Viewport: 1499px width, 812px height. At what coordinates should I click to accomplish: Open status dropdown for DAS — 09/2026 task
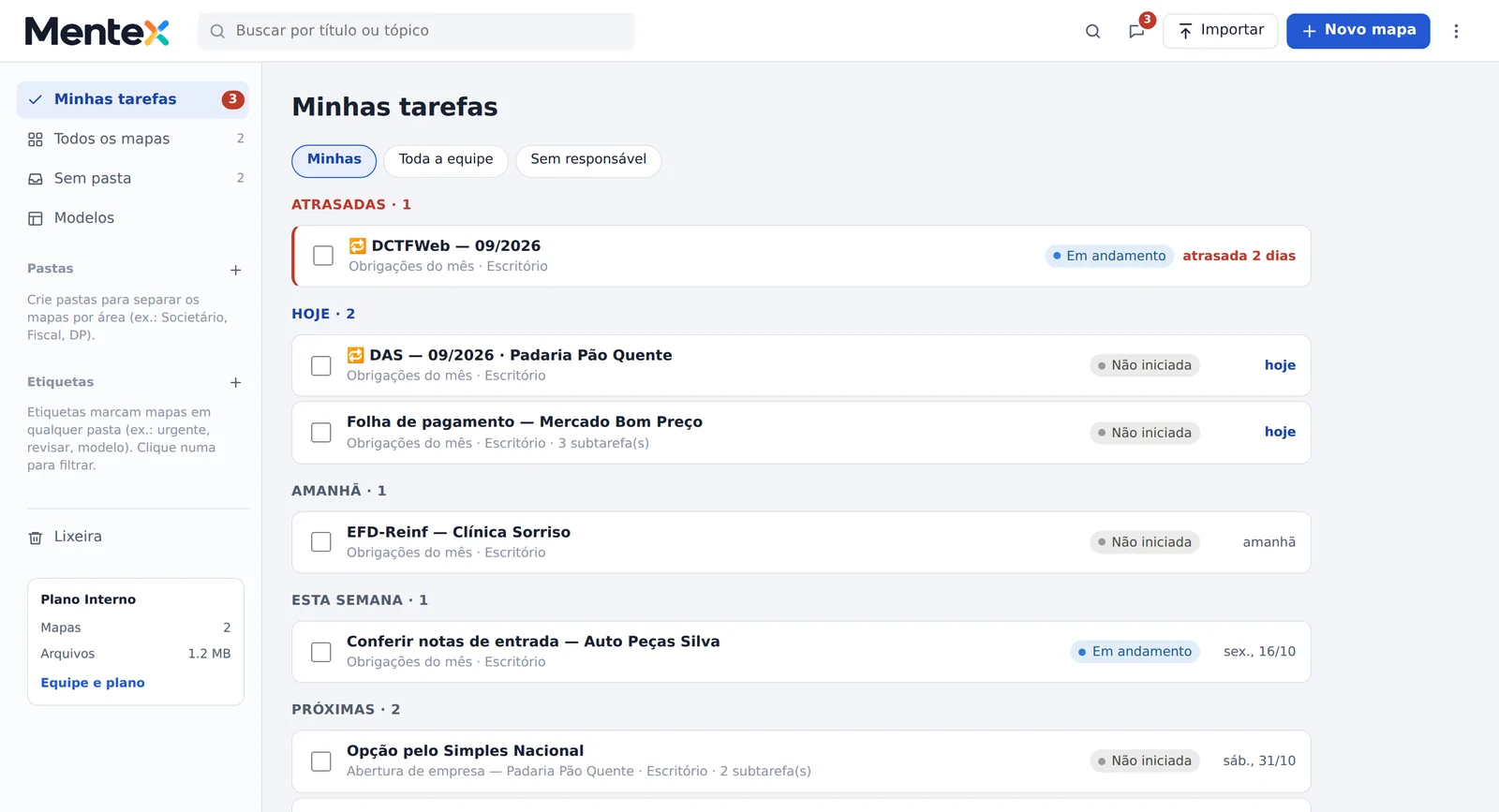click(1145, 365)
